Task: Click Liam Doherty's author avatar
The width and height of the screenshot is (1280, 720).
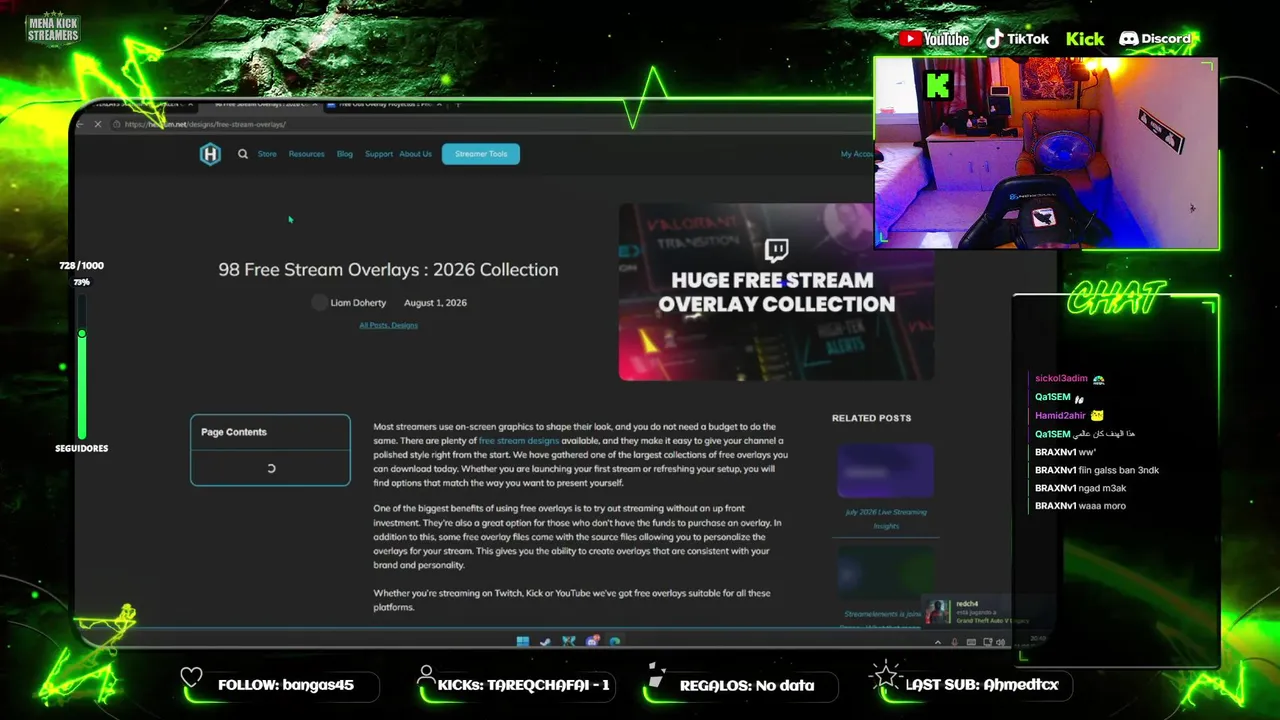Action: (x=319, y=302)
